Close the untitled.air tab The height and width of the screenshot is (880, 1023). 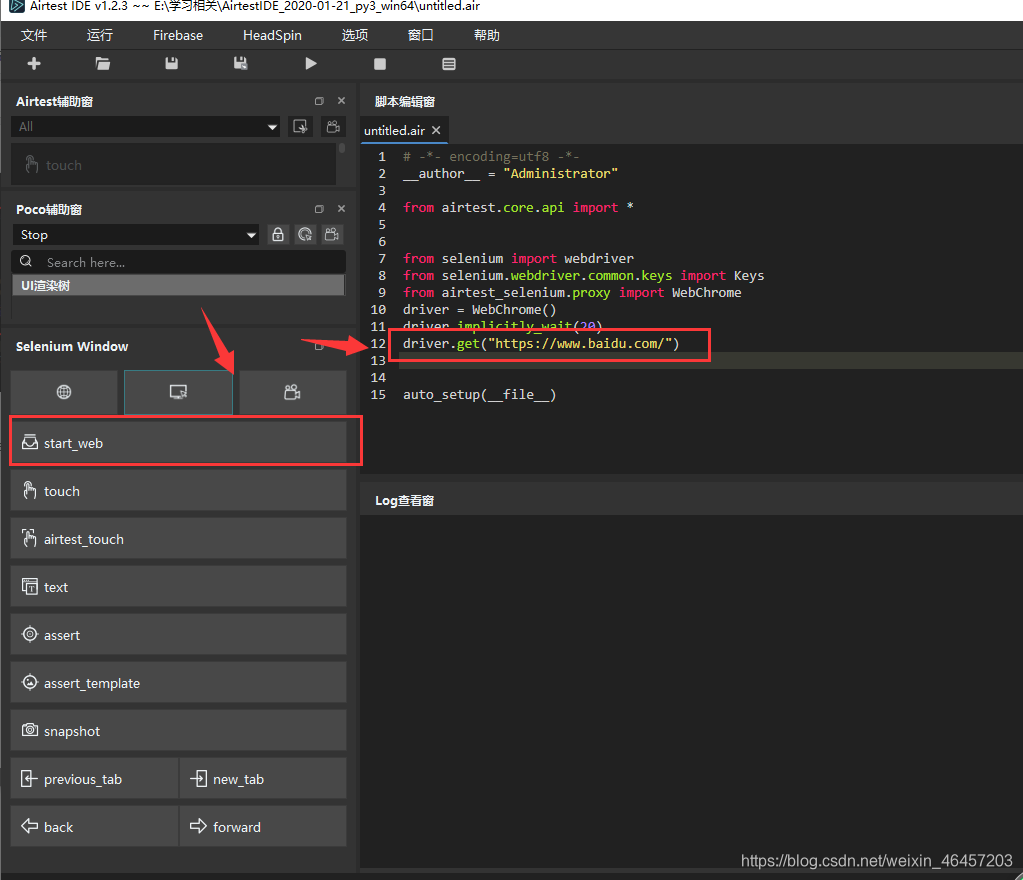tap(436, 130)
